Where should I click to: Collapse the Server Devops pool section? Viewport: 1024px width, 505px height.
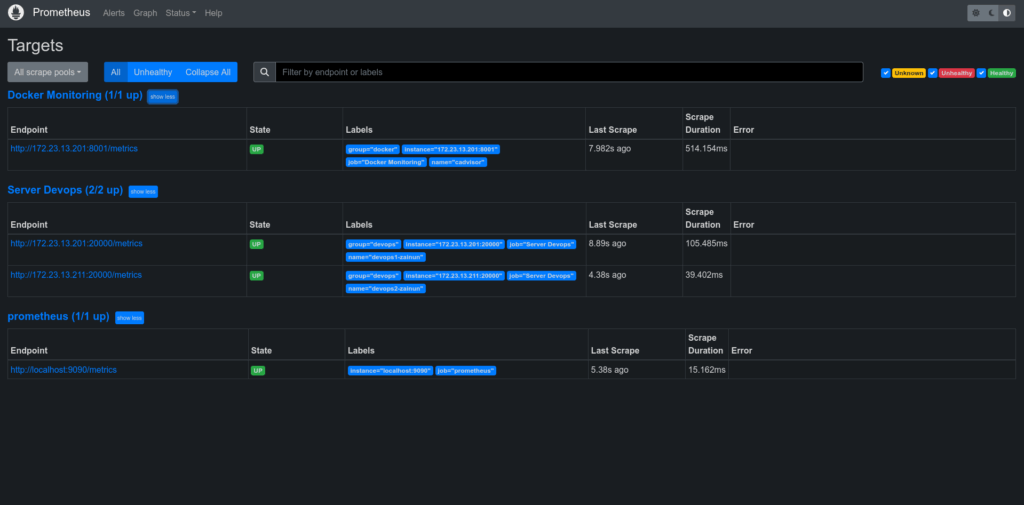pyautogui.click(x=143, y=191)
